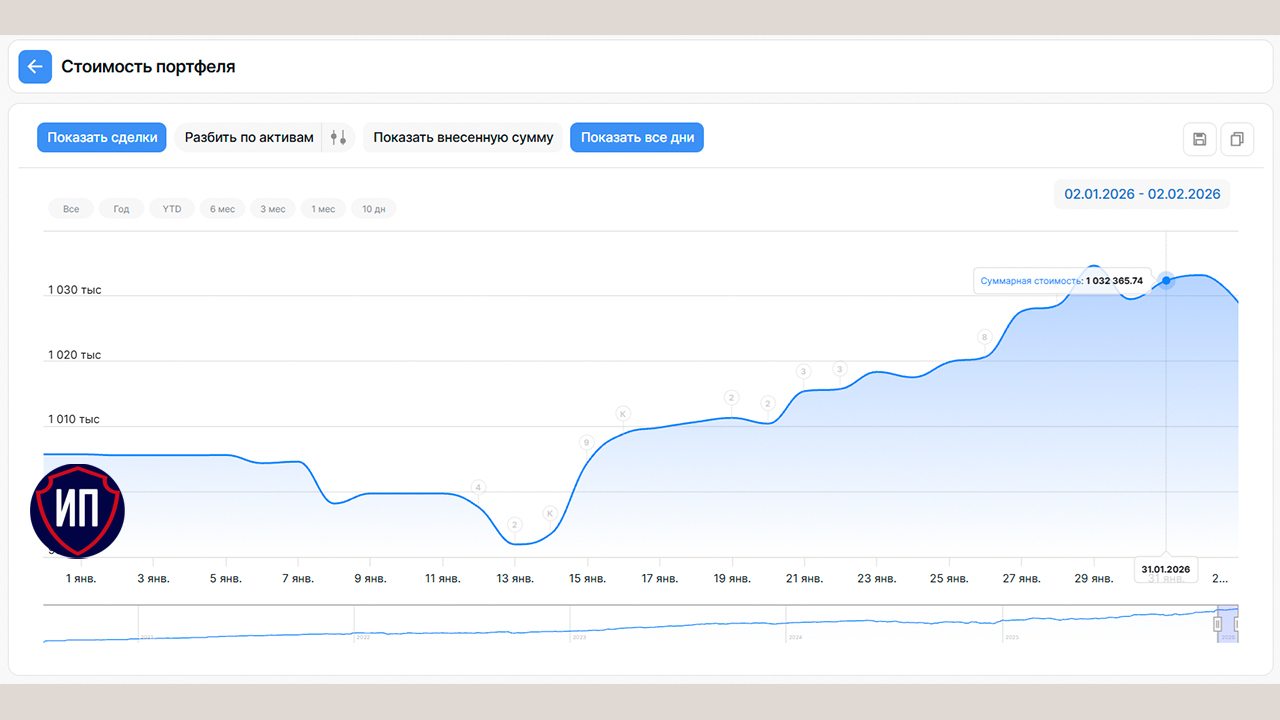Click the ИП shield logo
Image resolution: width=1280 pixels, height=720 pixels.
coord(77,510)
